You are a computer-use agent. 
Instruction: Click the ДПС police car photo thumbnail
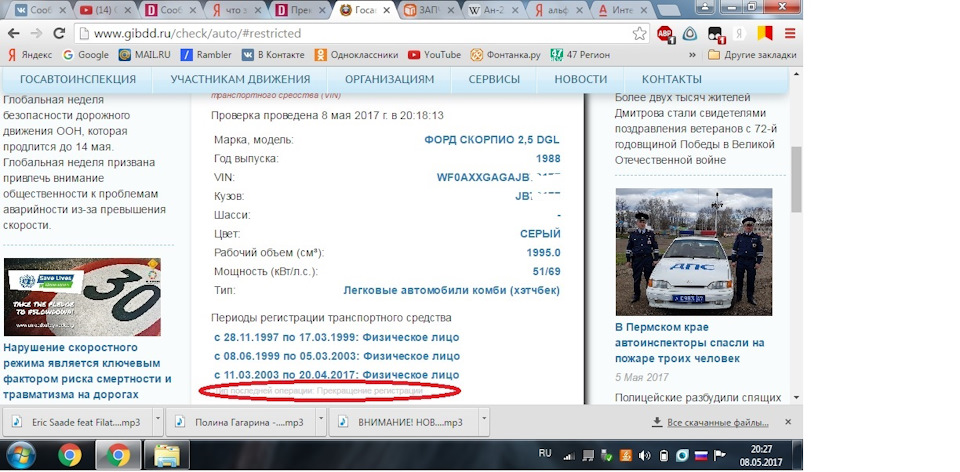pos(692,250)
